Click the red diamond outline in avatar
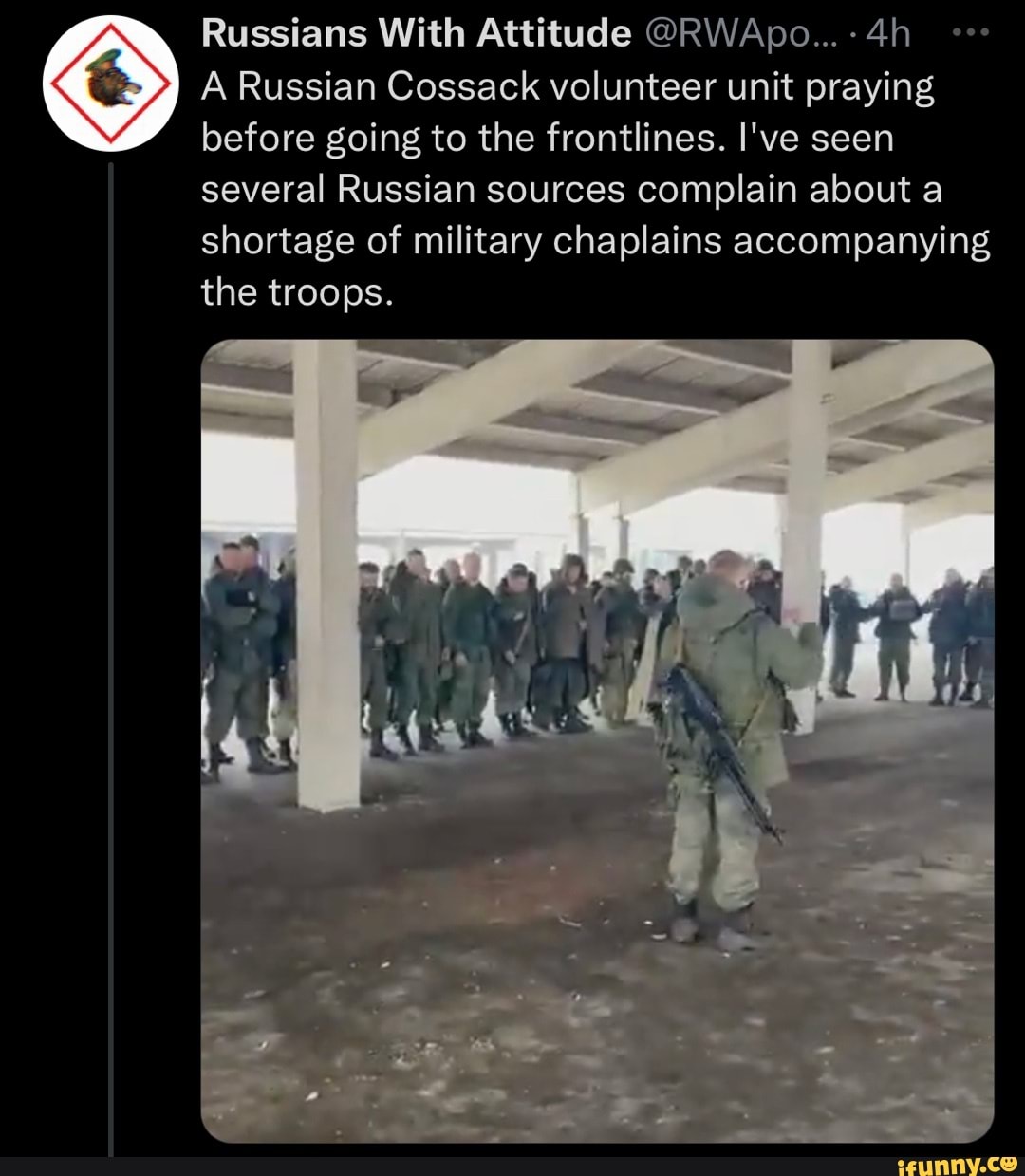The image size is (1025, 1176). pyautogui.click(x=112, y=84)
